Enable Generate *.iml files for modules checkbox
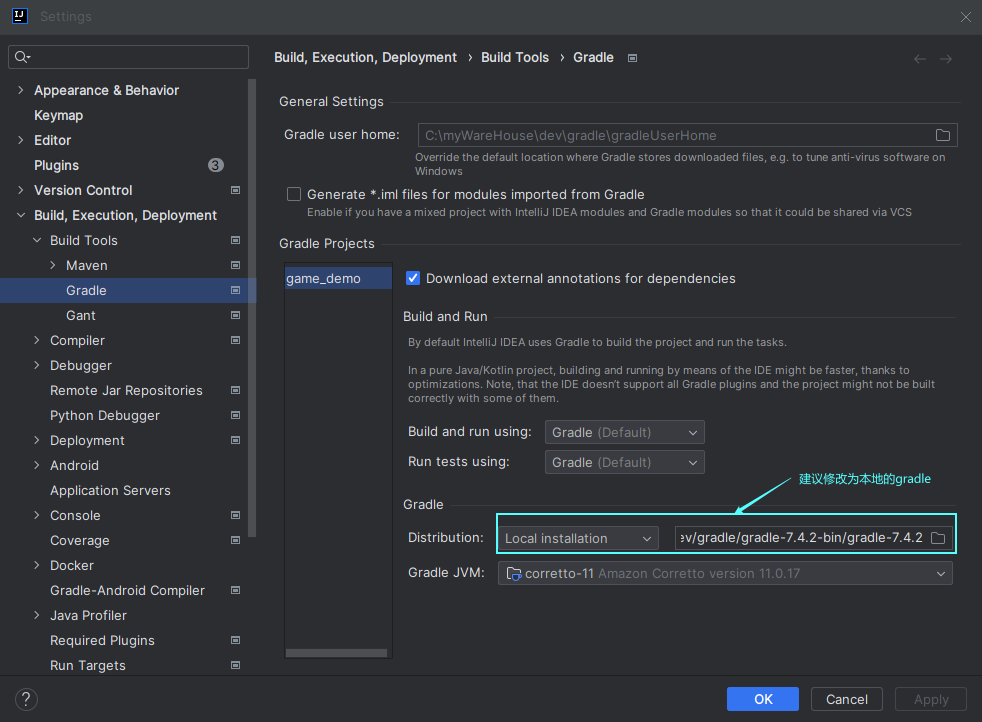The width and height of the screenshot is (982, 722). (294, 195)
